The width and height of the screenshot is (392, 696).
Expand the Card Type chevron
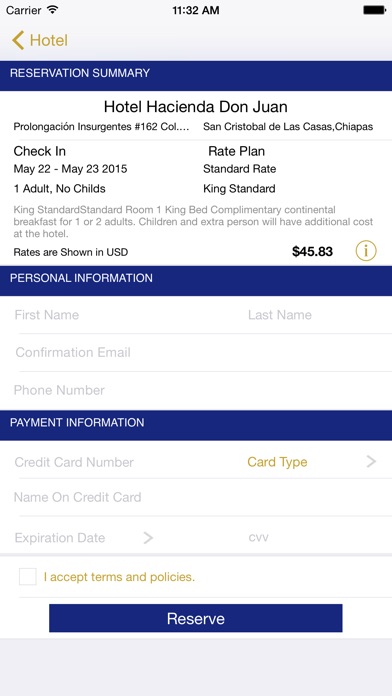tap(371, 462)
